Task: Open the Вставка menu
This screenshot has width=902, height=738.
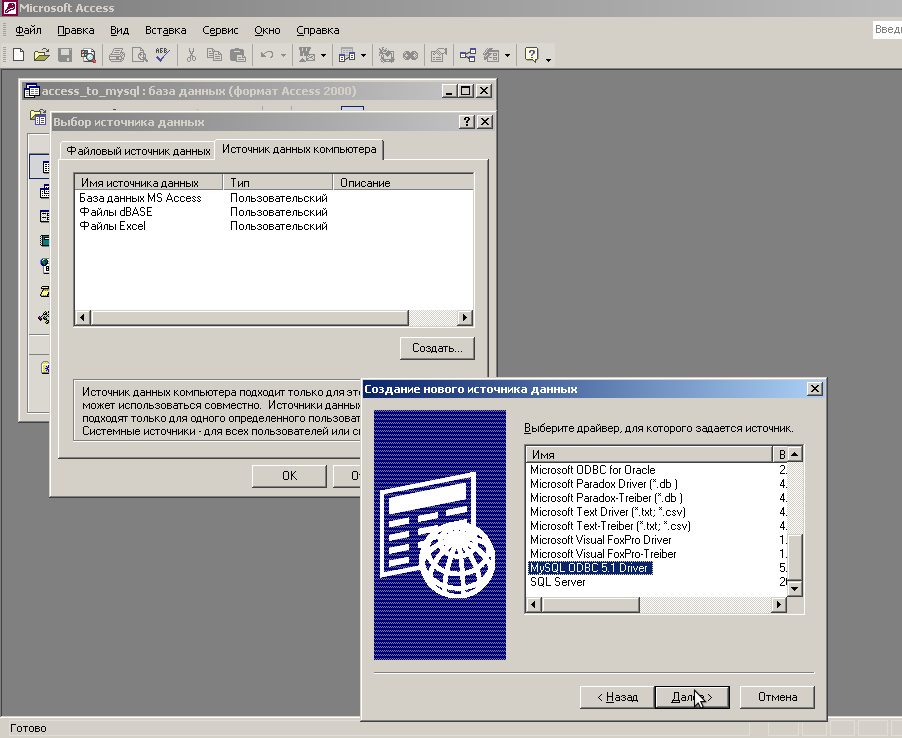Action: [x=165, y=30]
